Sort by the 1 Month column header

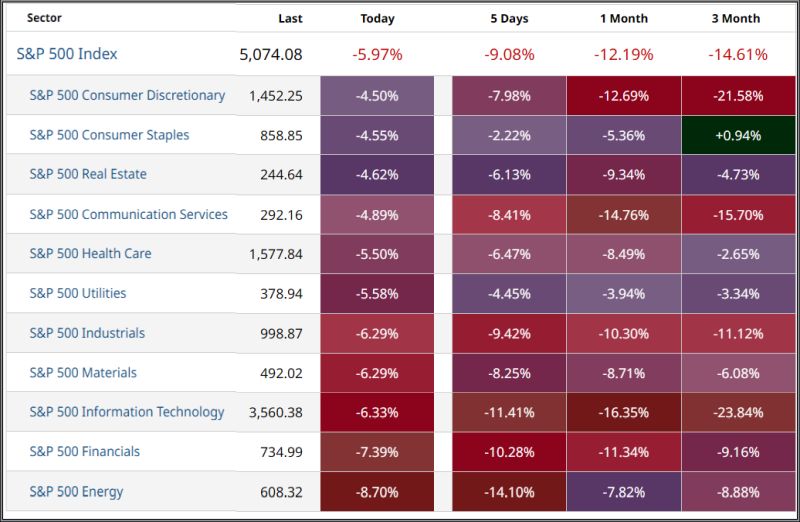pos(624,18)
